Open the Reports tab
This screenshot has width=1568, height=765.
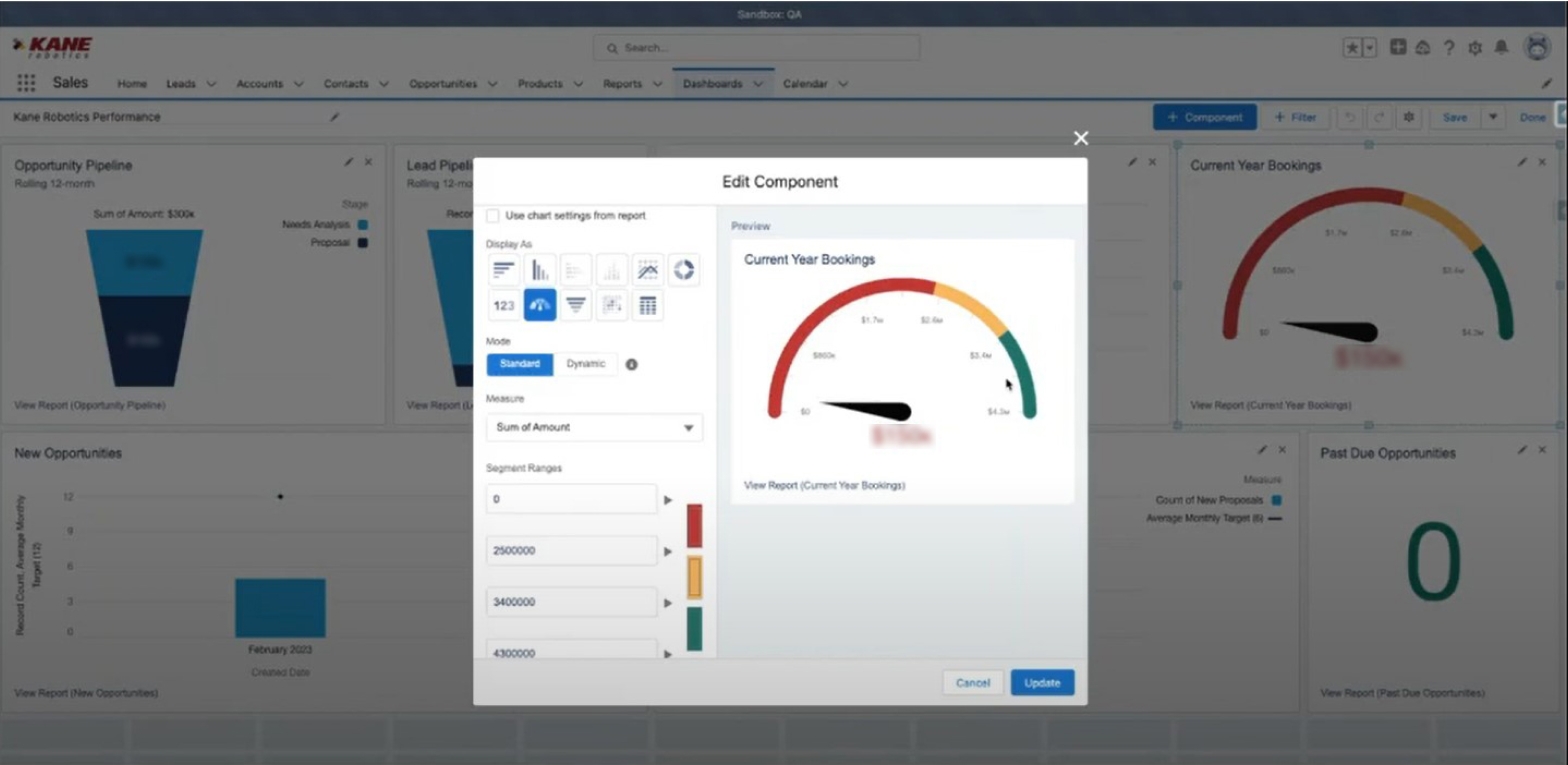622,85
